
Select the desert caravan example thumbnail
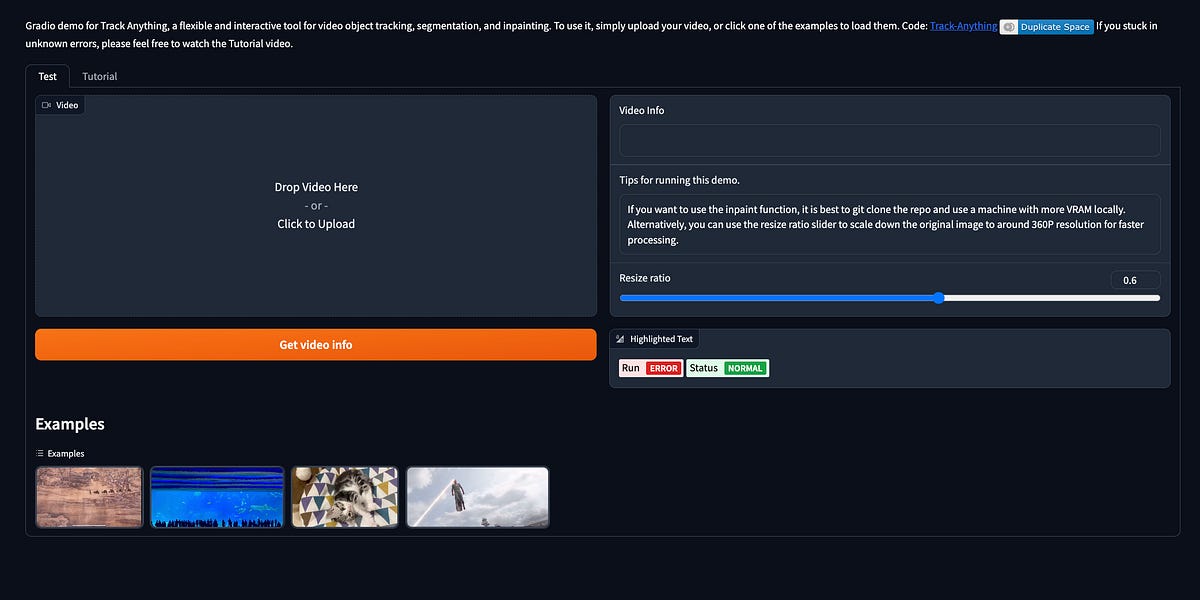tap(89, 497)
